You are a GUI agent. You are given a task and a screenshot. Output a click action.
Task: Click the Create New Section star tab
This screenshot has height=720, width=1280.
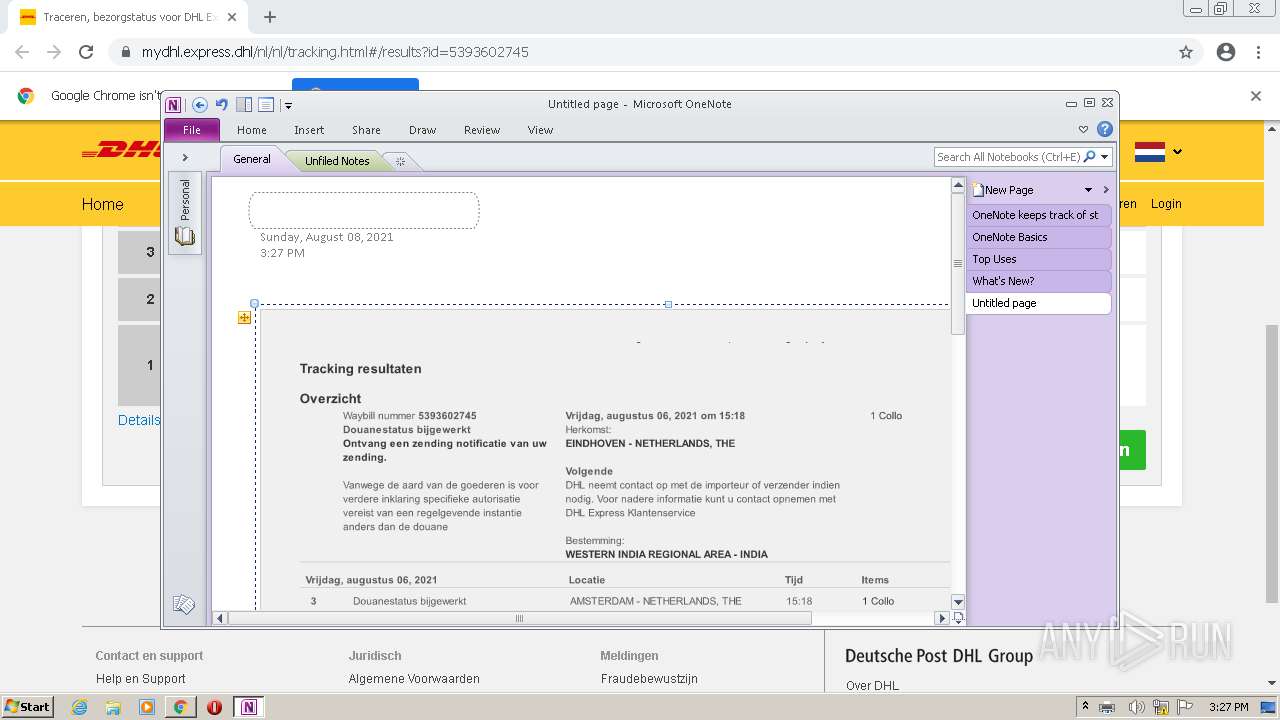pyautogui.click(x=400, y=161)
